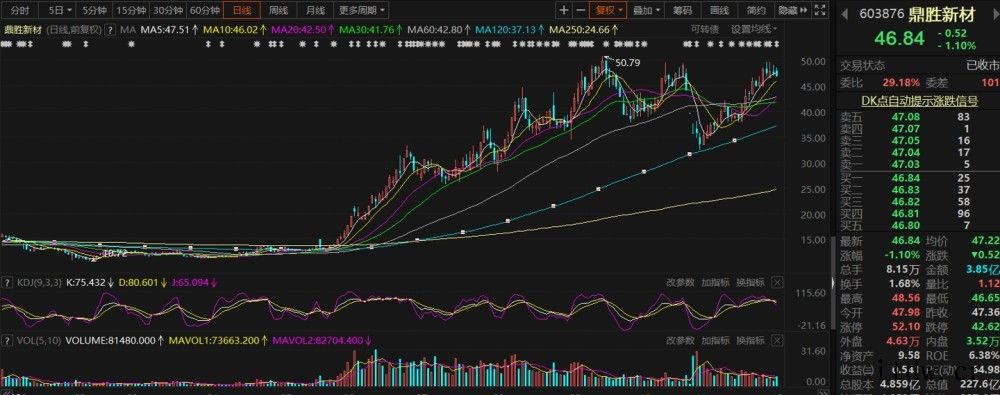
Task: Click the 买一 46.84 order row
Action: [x=919, y=177]
